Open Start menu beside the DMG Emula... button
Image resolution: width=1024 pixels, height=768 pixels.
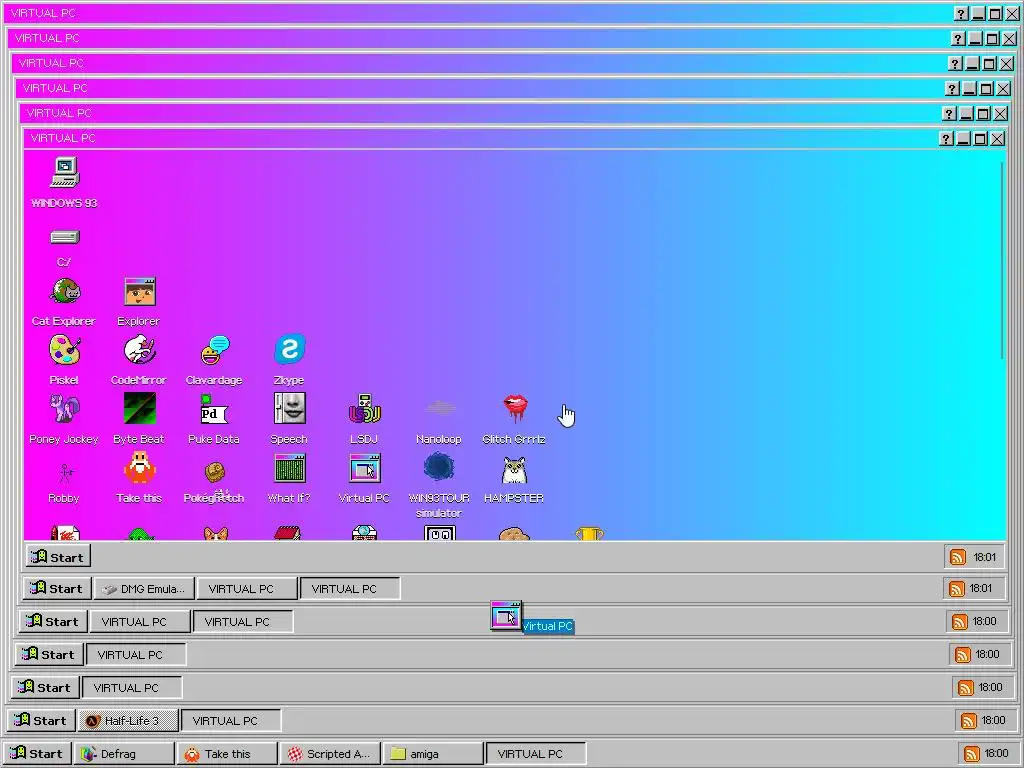[56, 588]
